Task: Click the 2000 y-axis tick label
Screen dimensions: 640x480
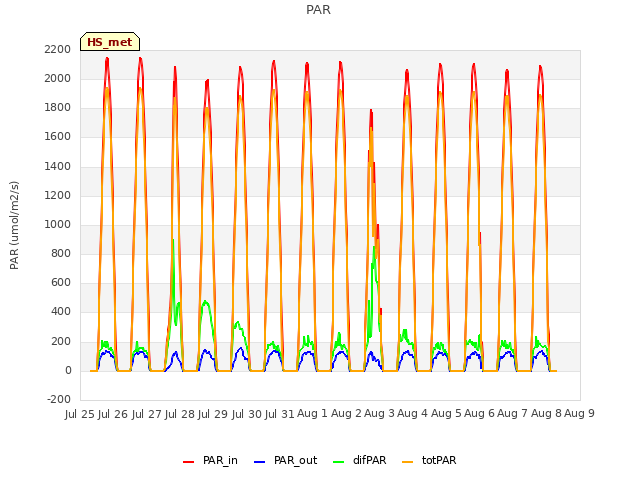Action: [x=58, y=78]
